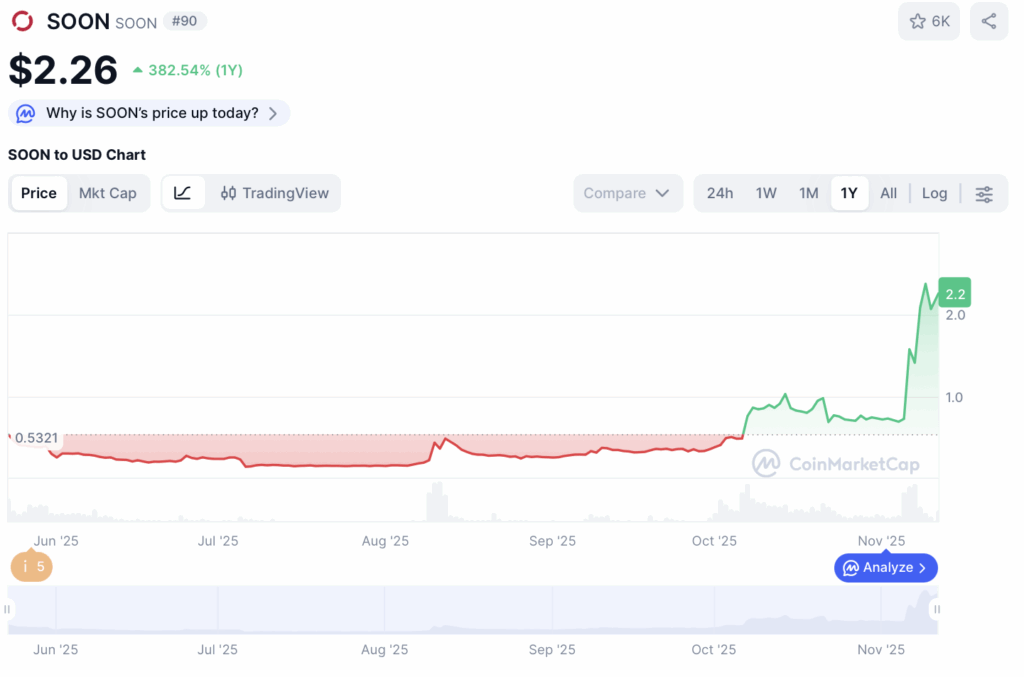This screenshot has height=677, width=1024.
Task: Show All time price history
Action: coord(888,193)
